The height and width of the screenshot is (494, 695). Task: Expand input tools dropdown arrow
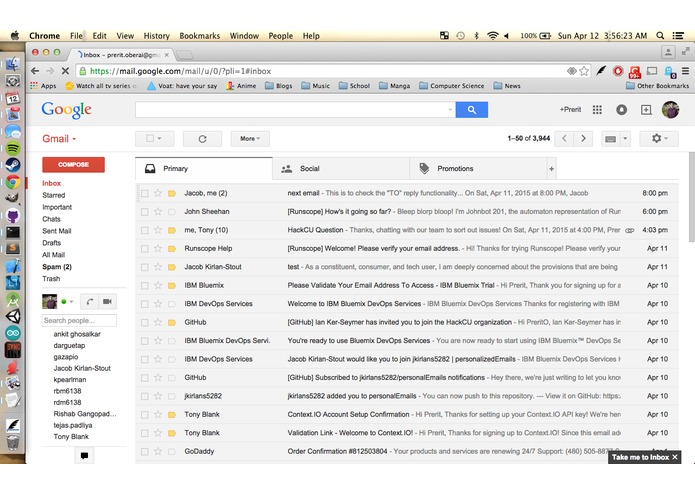[625, 139]
